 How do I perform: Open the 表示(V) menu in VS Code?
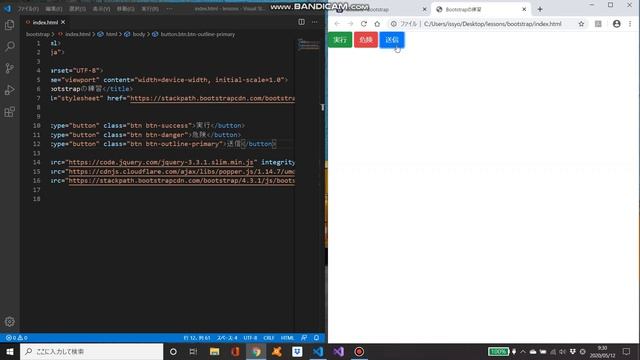coord(101,9)
